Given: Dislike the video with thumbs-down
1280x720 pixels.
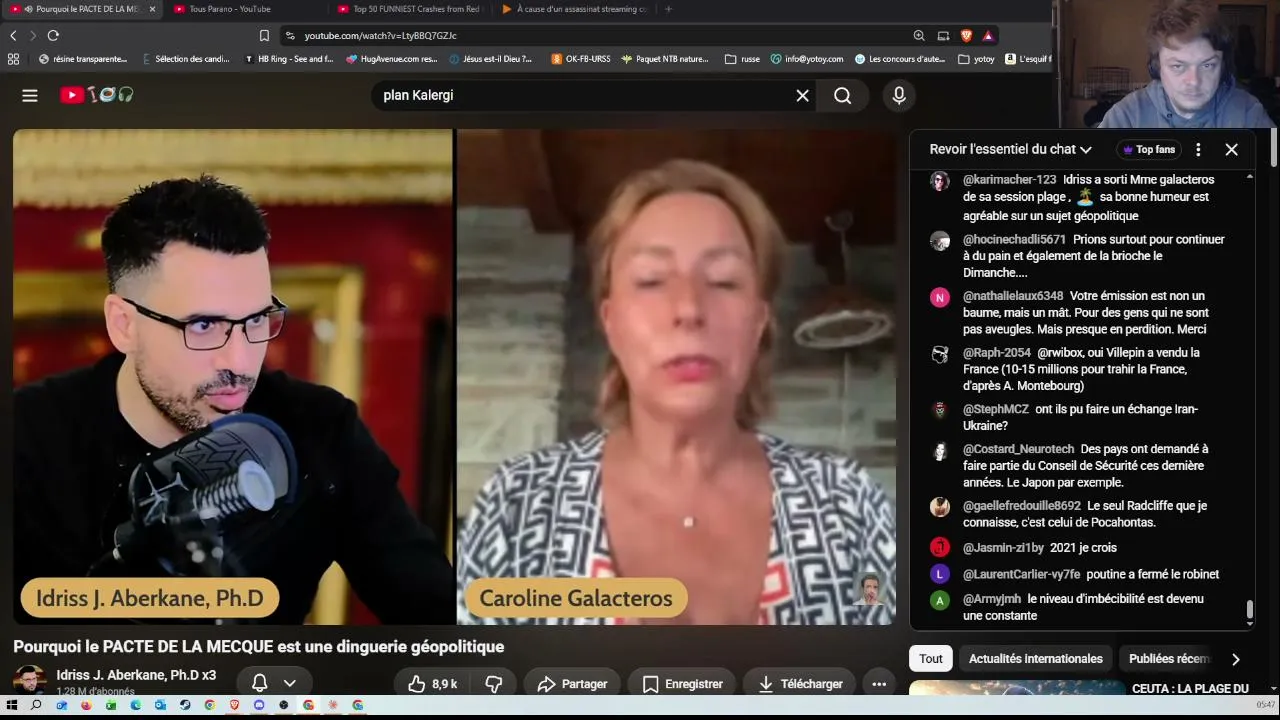Looking at the screenshot, I should point(493,684).
